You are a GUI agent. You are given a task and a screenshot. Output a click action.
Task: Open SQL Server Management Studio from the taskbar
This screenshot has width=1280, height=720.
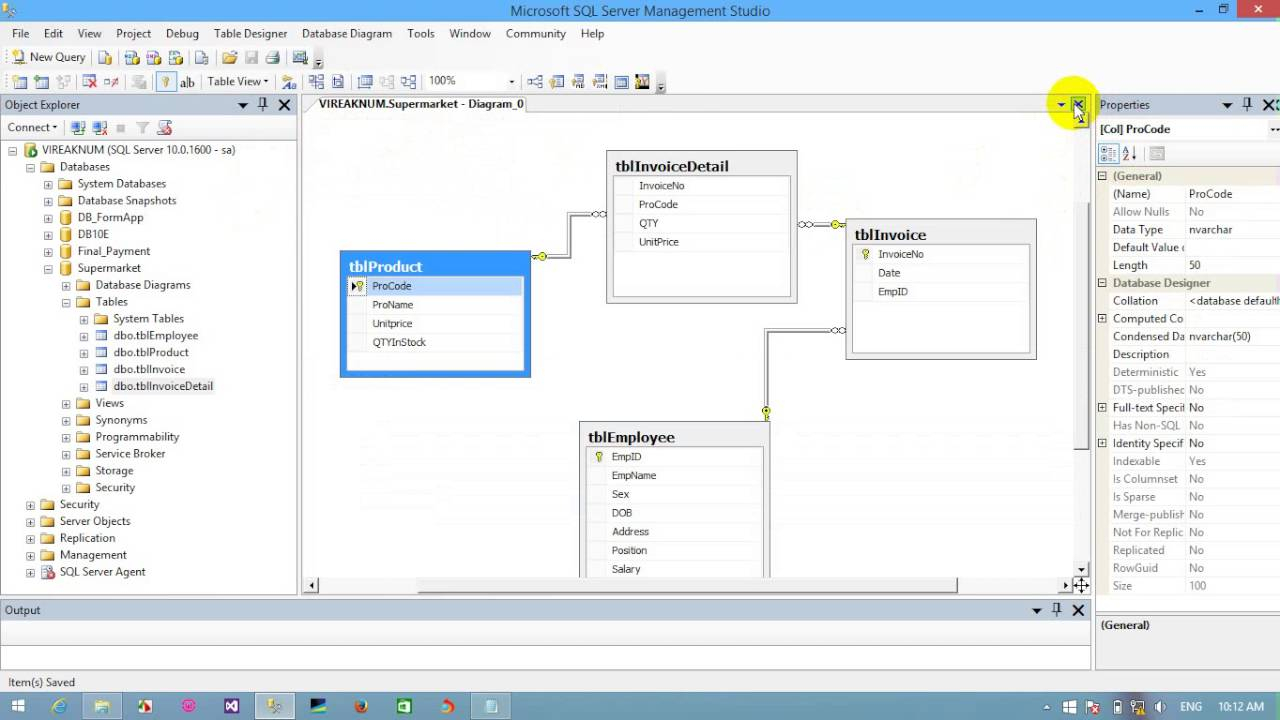(274, 707)
